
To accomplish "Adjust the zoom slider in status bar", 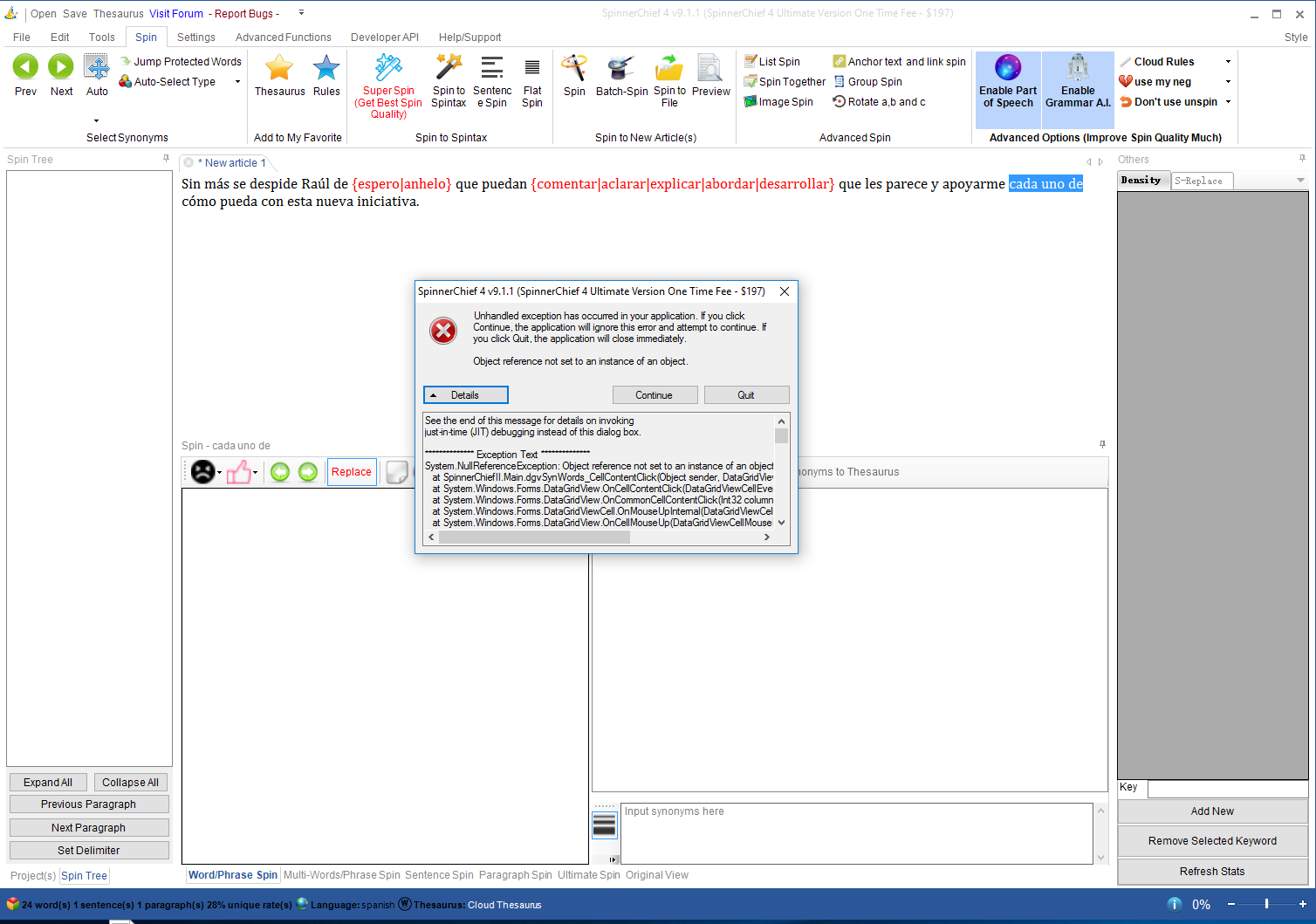I will pyautogui.click(x=1266, y=904).
